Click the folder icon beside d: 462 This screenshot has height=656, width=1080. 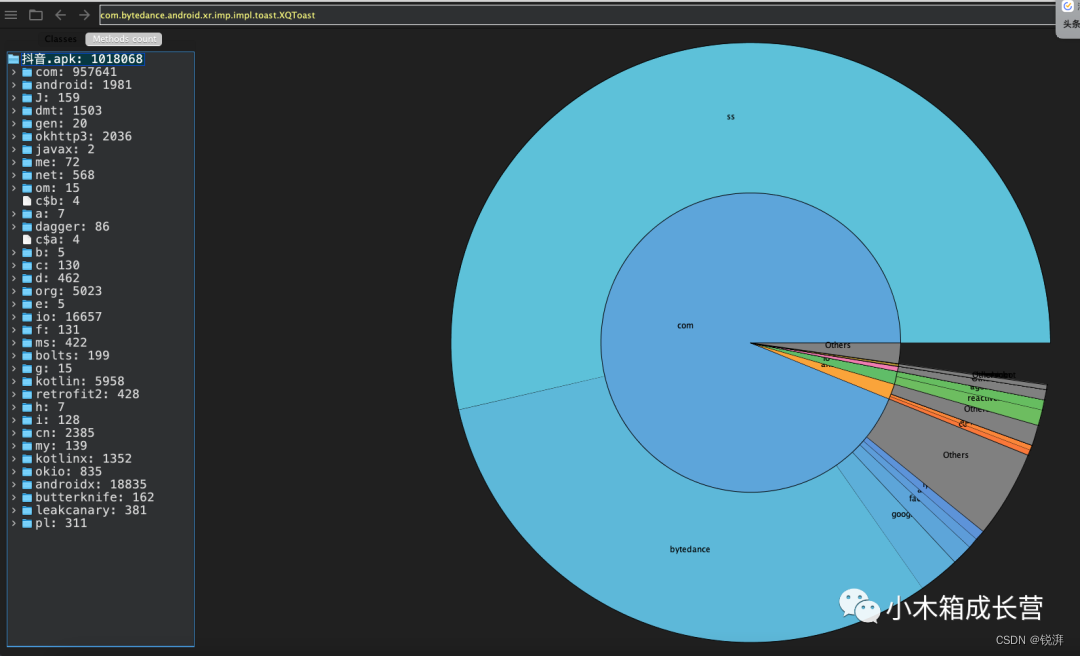point(27,278)
